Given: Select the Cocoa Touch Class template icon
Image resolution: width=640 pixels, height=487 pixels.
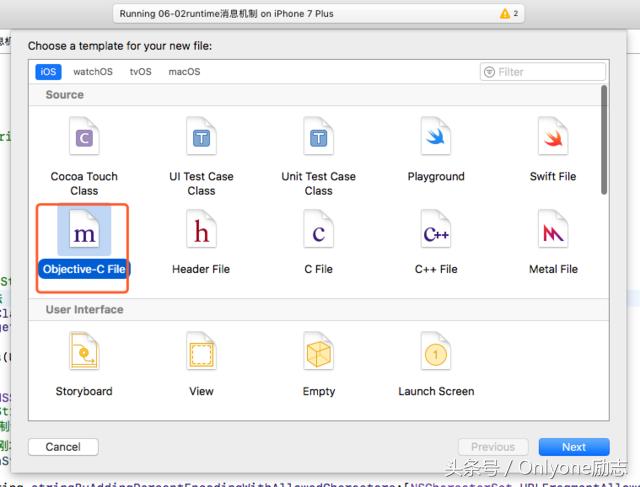Looking at the screenshot, I should click(x=84, y=136).
